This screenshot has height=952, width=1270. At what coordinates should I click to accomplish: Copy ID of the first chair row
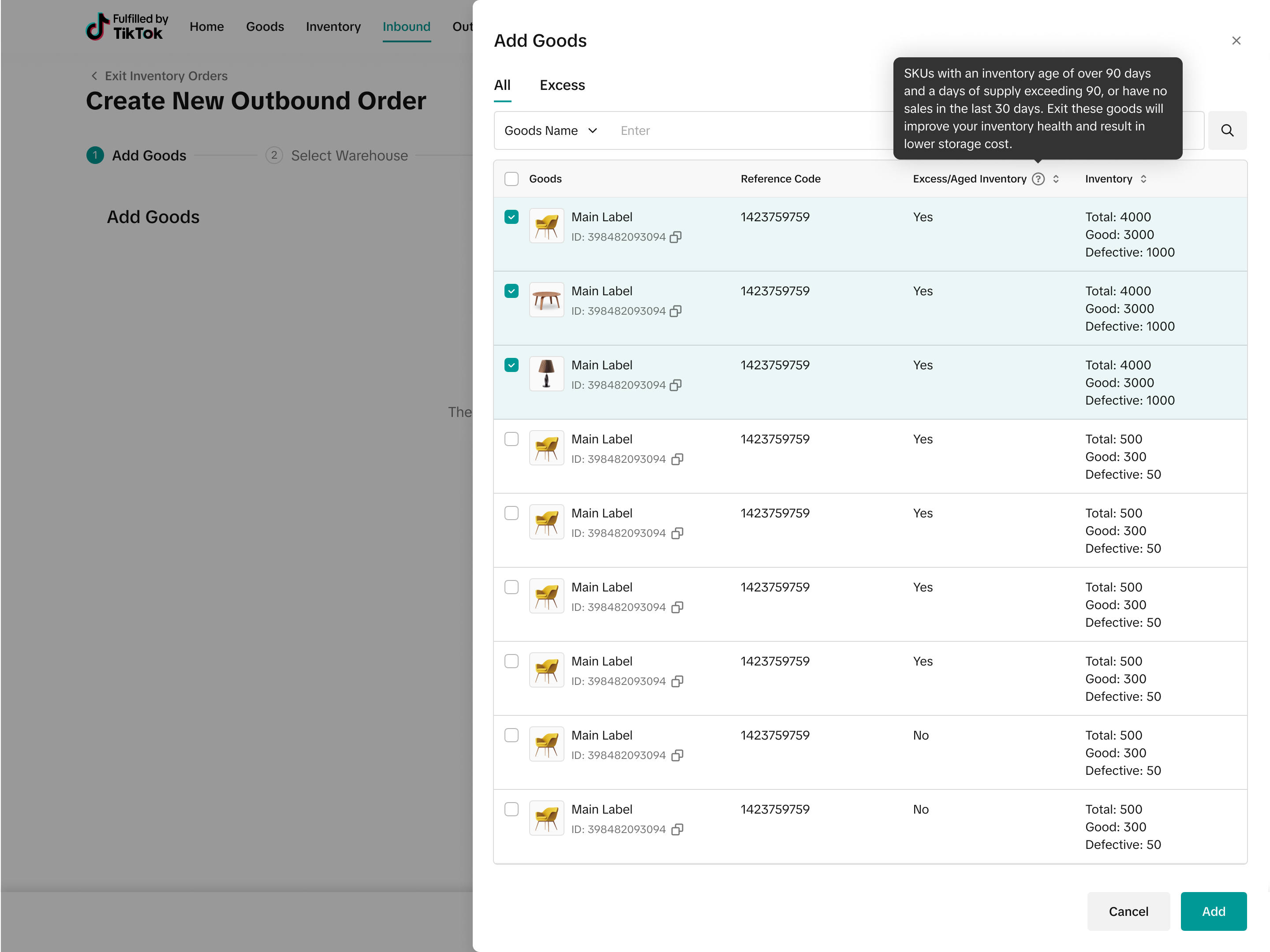pos(676,237)
